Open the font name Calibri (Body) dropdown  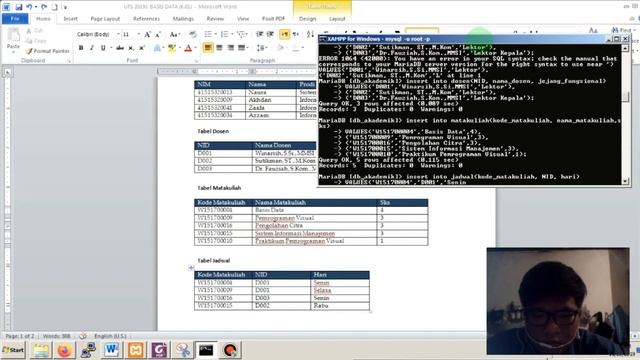click(x=118, y=34)
